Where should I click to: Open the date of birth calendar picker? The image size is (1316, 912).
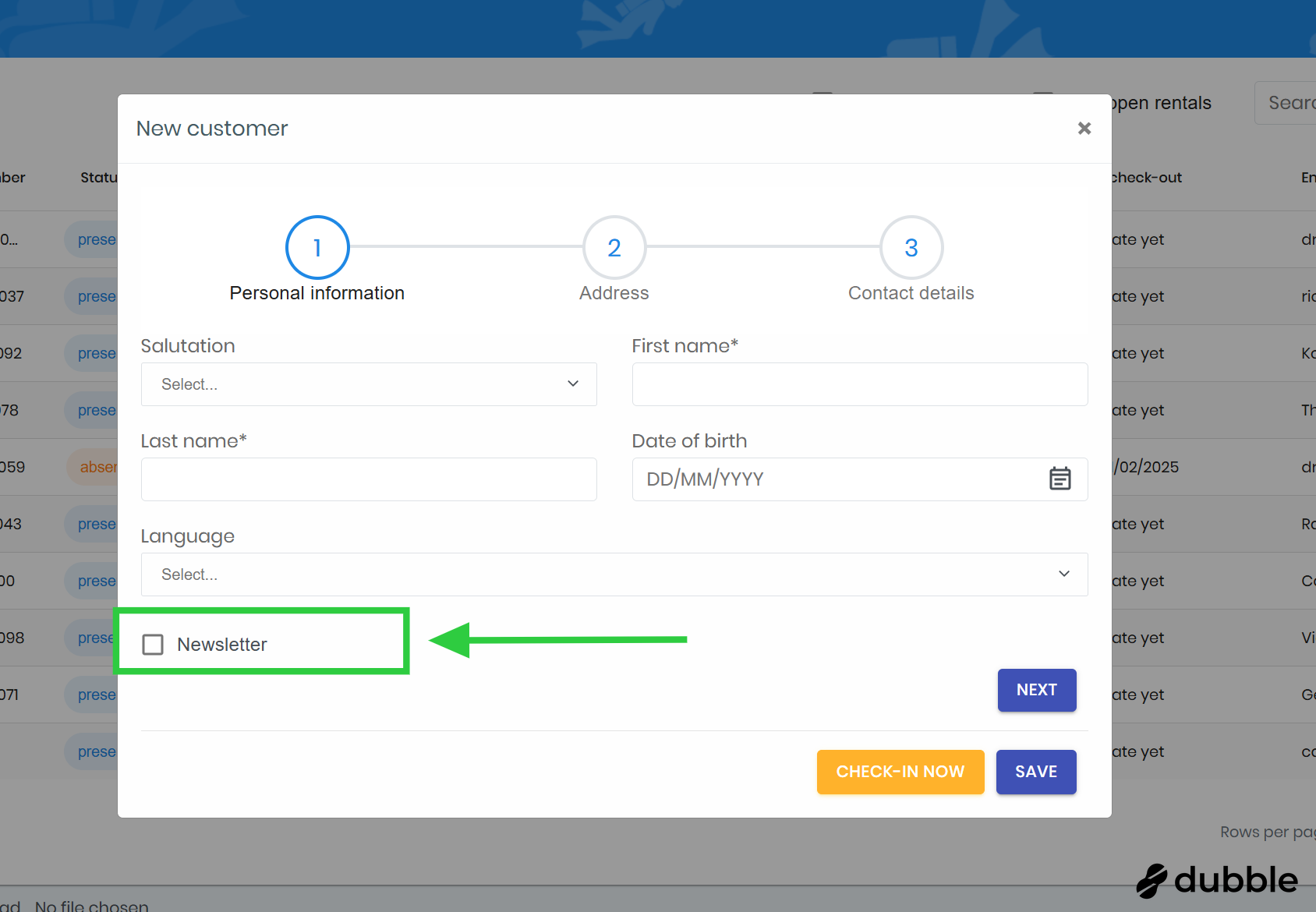tap(1060, 479)
